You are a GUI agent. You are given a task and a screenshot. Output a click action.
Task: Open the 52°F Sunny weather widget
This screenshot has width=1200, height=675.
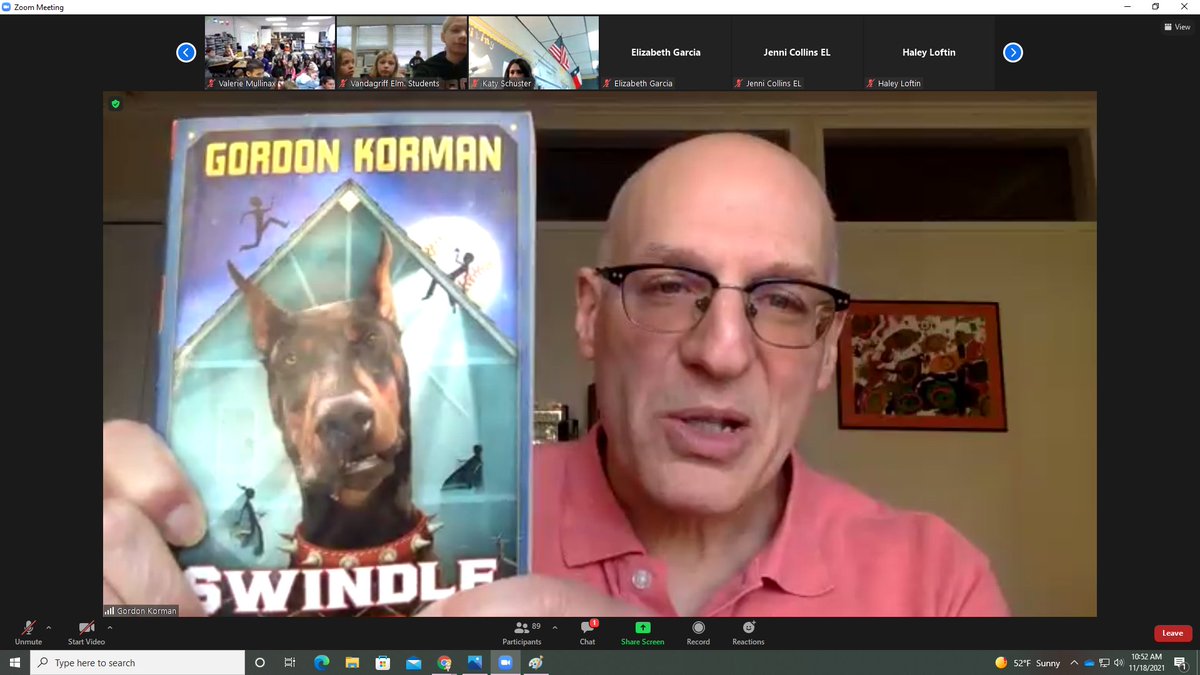pos(1028,663)
